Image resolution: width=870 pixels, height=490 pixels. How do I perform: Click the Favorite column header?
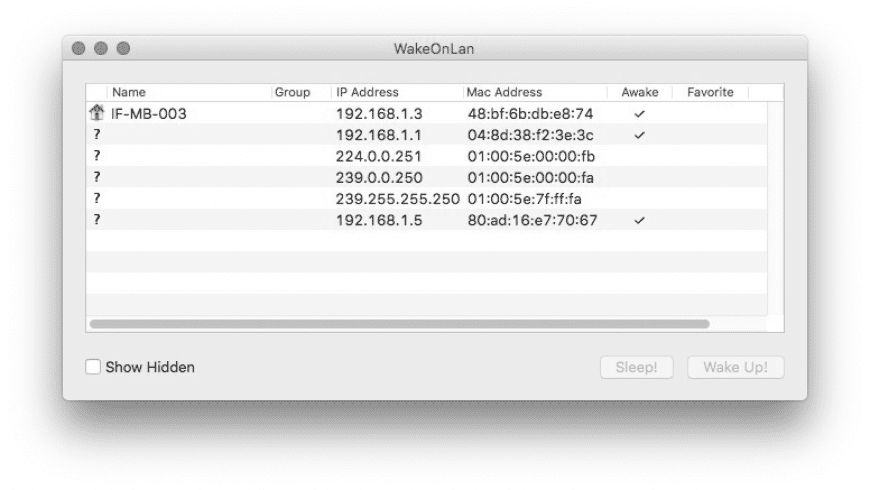pyautogui.click(x=710, y=93)
